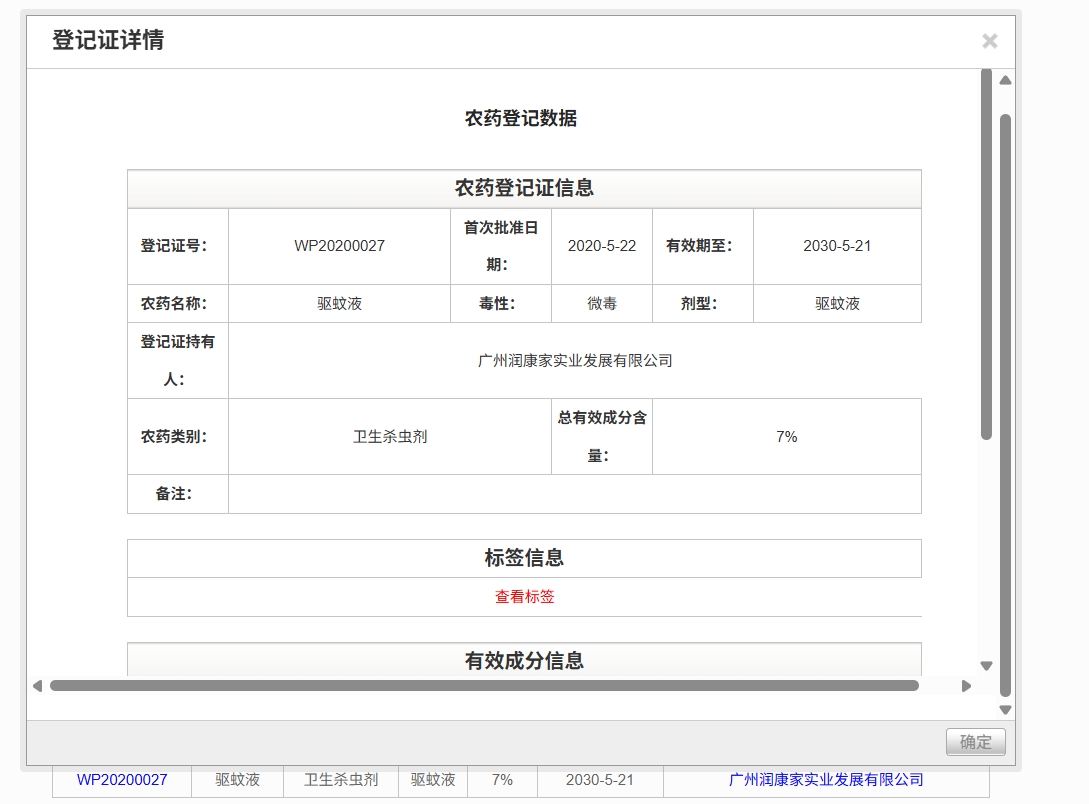
Task: Click the 标签信息 section header
Action: point(524,558)
